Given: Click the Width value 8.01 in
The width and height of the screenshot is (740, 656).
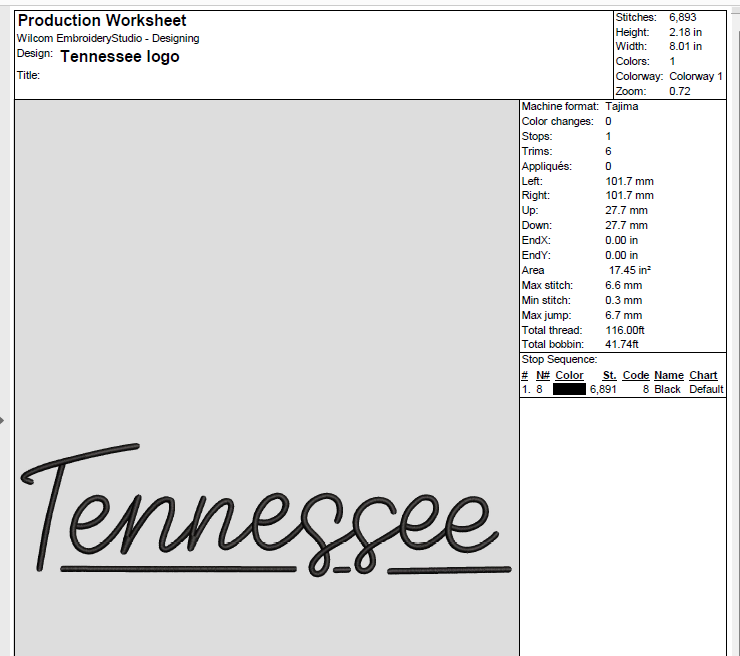Looking at the screenshot, I should (x=685, y=46).
